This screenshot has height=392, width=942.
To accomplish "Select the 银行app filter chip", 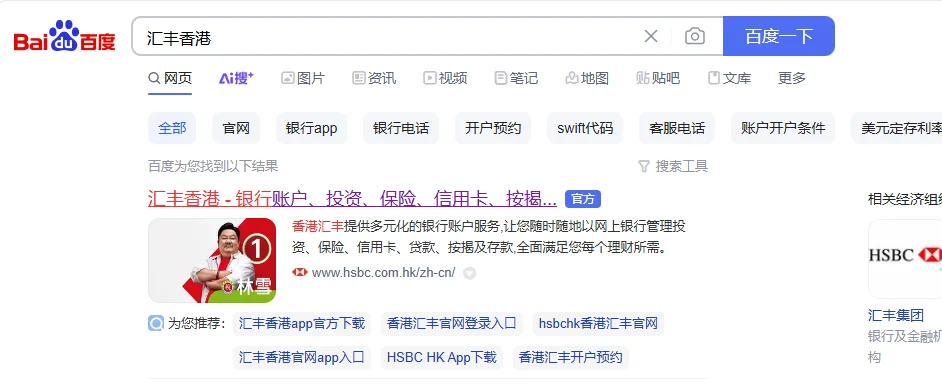I will (x=311, y=128).
